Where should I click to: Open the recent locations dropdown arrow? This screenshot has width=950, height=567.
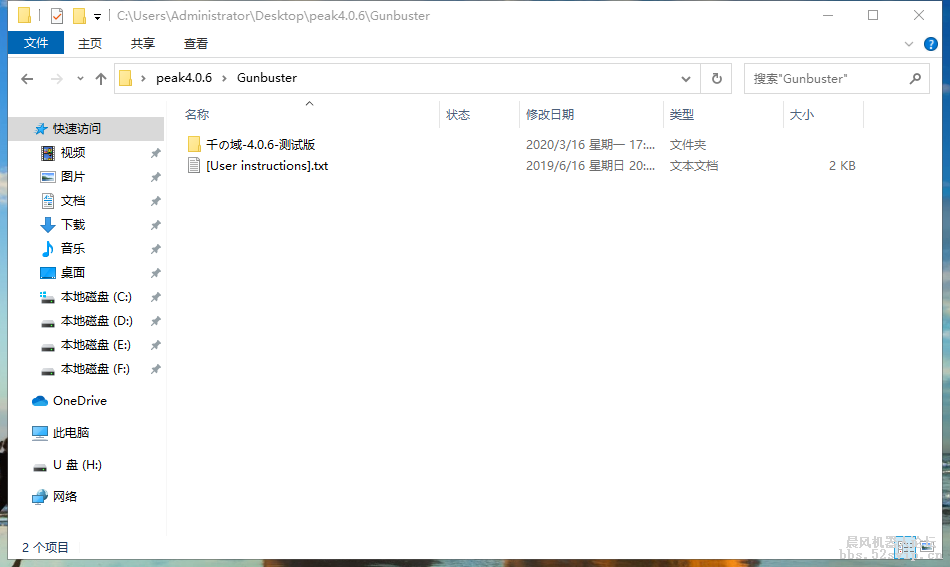tap(80, 79)
